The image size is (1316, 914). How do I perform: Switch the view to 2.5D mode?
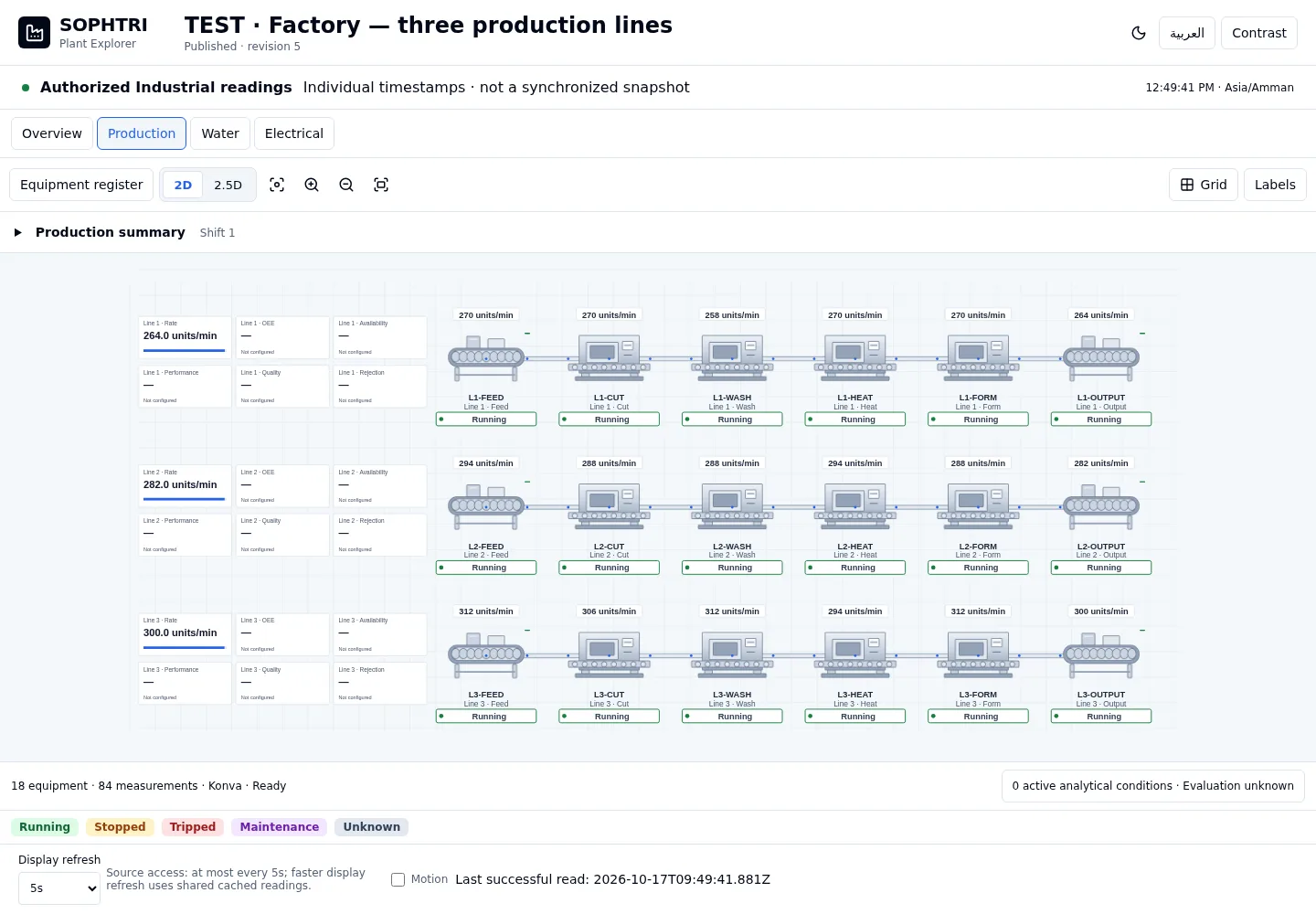click(228, 185)
